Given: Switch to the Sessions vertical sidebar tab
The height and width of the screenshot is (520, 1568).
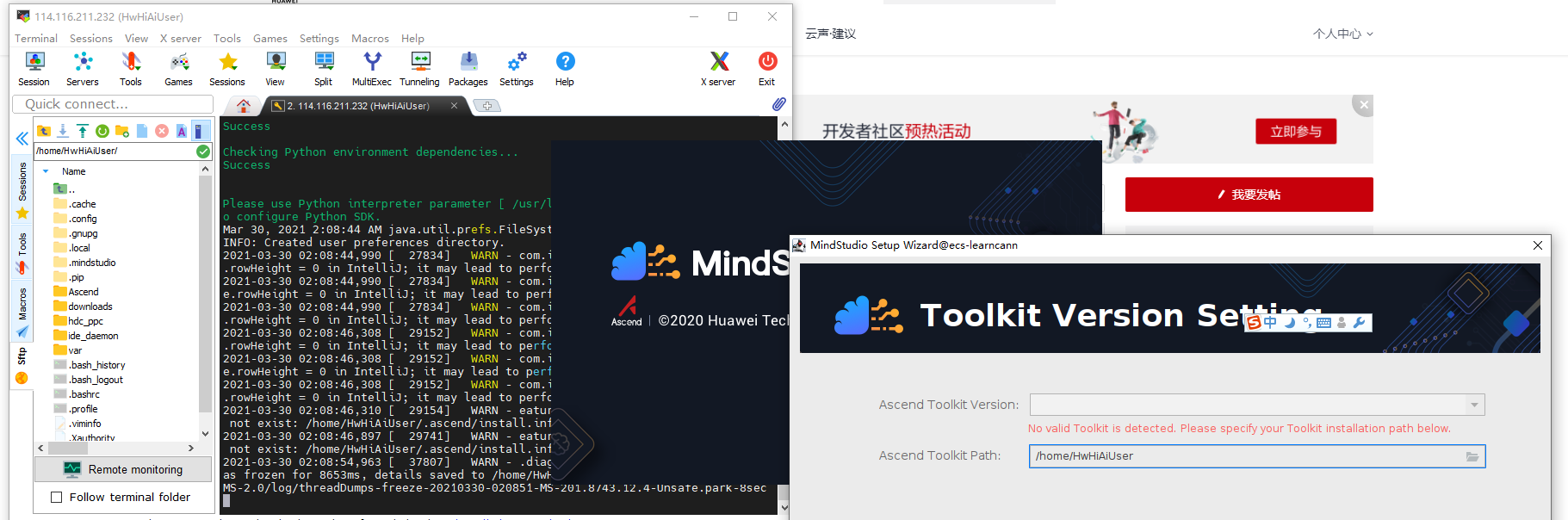Looking at the screenshot, I should point(22,189).
